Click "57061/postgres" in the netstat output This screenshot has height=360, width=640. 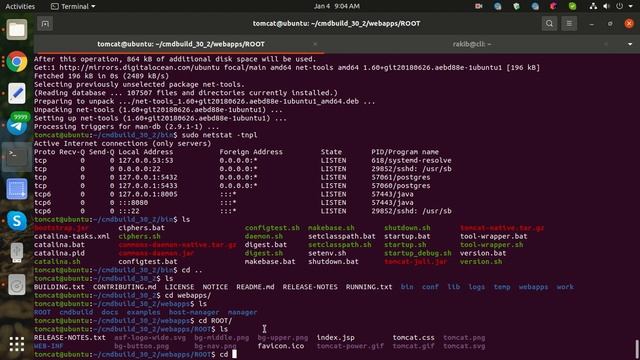pyautogui.click(x=400, y=177)
